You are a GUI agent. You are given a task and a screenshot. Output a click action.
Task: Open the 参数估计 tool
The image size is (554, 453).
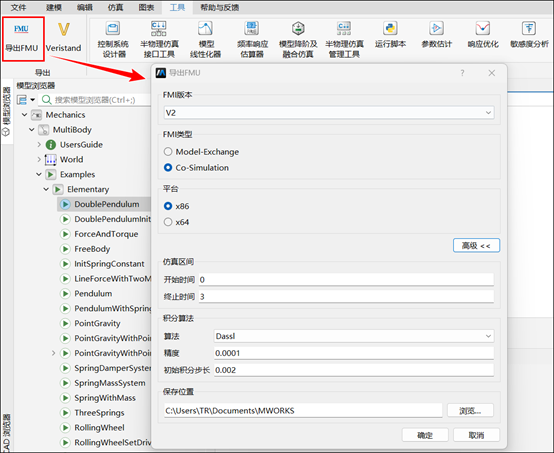click(x=437, y=34)
